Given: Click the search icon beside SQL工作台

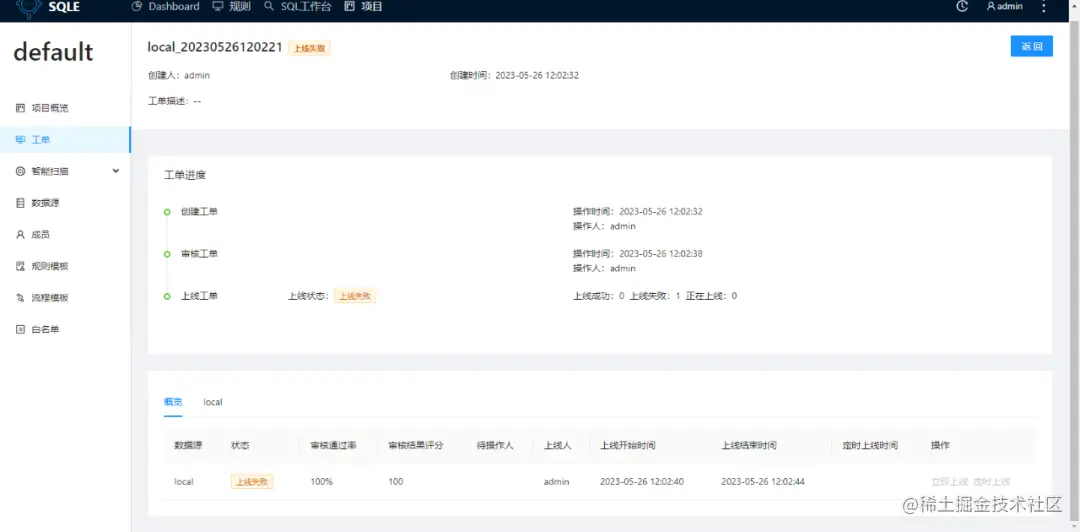Looking at the screenshot, I should point(269,6).
